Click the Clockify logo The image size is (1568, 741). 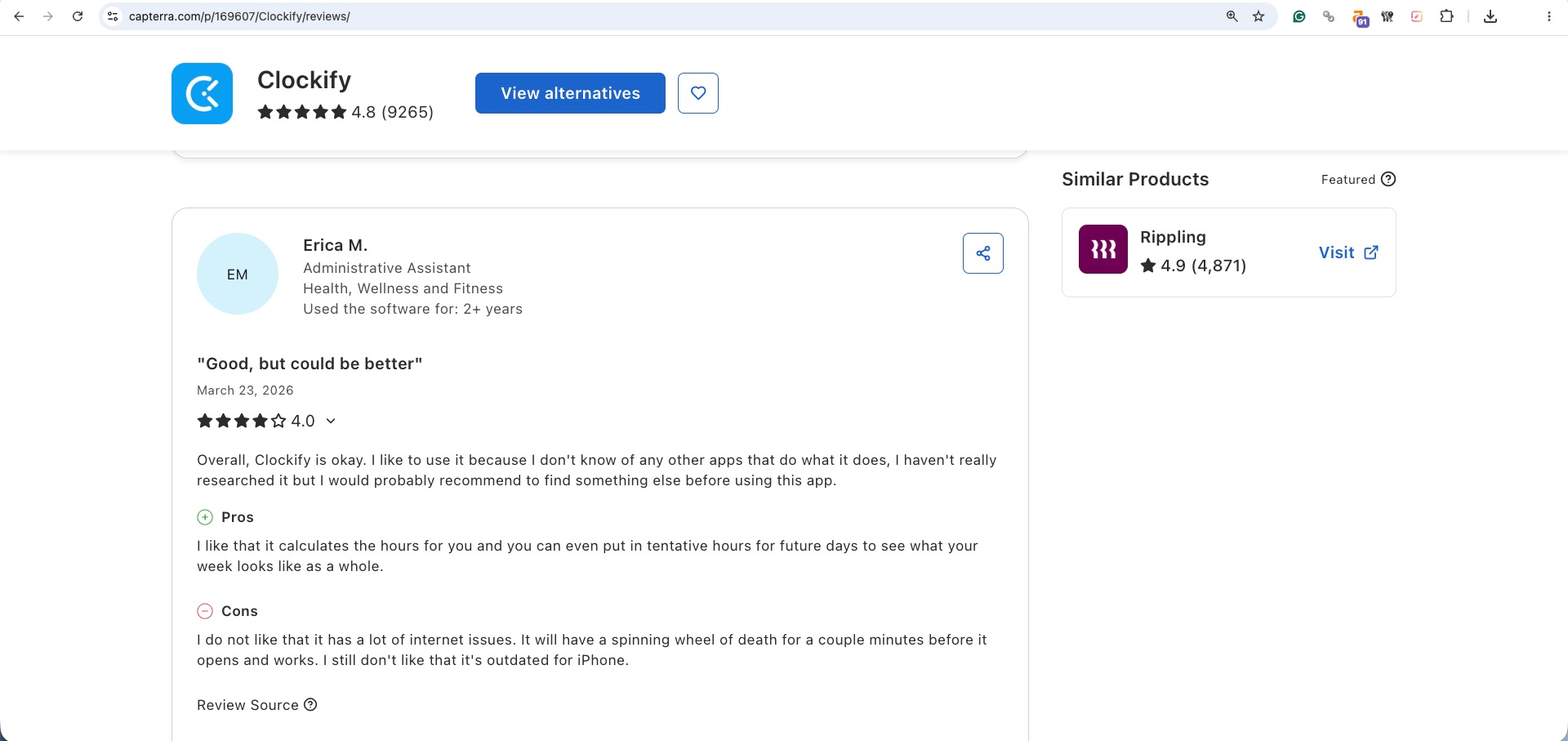click(x=202, y=93)
